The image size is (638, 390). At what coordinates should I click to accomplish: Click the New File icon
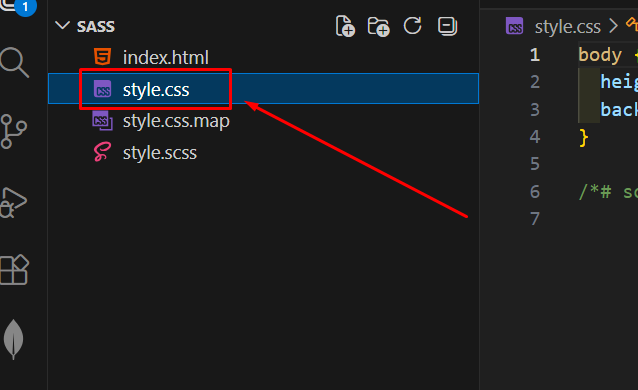(345, 26)
